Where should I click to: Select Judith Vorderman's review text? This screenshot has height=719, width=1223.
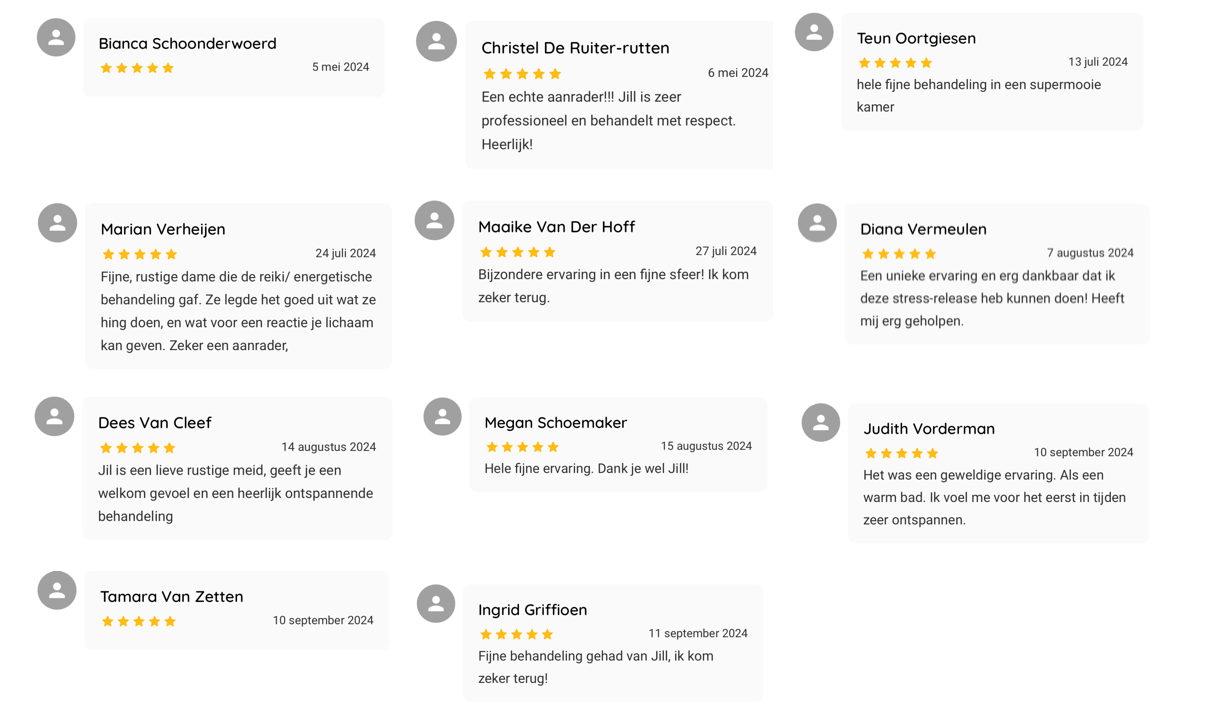click(995, 497)
